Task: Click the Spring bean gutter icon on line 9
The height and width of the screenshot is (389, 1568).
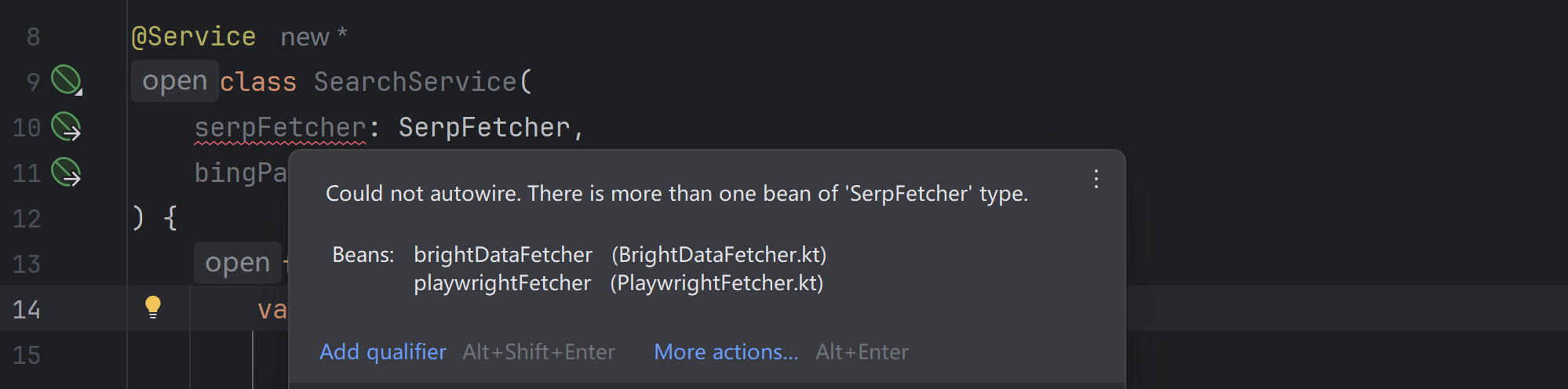Action: coord(67,80)
